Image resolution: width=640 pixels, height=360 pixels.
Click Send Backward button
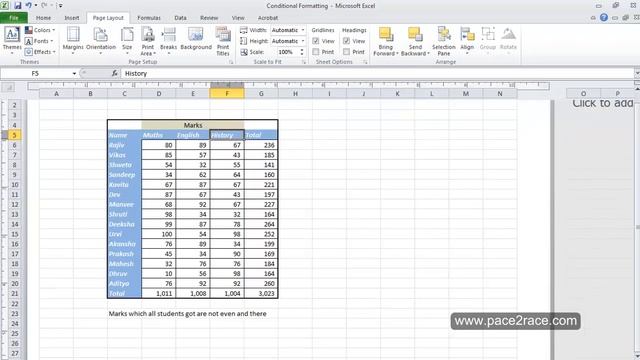pos(415,41)
